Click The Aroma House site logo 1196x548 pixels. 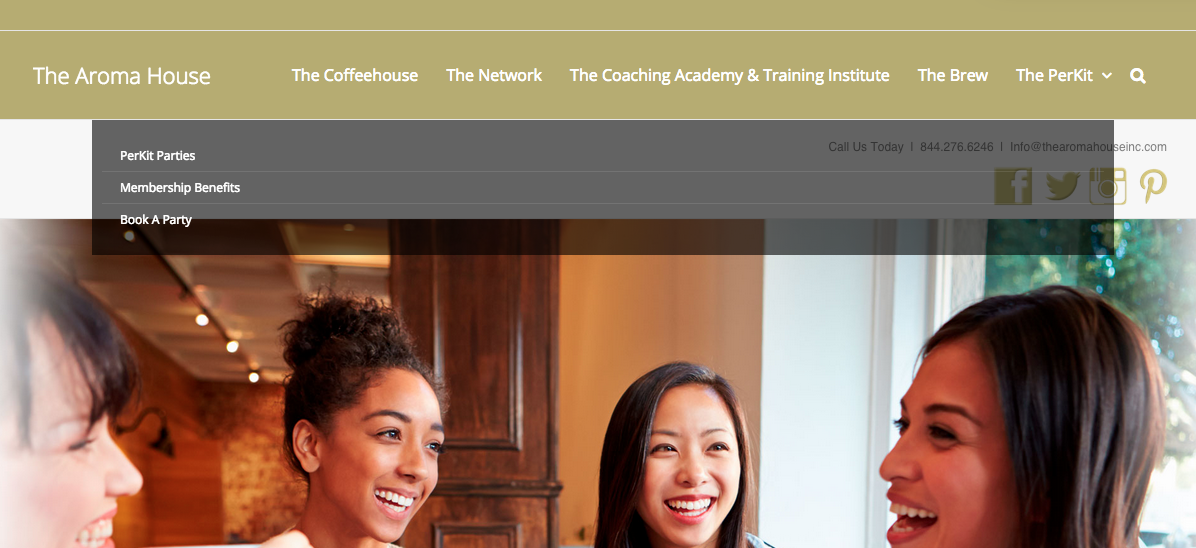point(121,76)
